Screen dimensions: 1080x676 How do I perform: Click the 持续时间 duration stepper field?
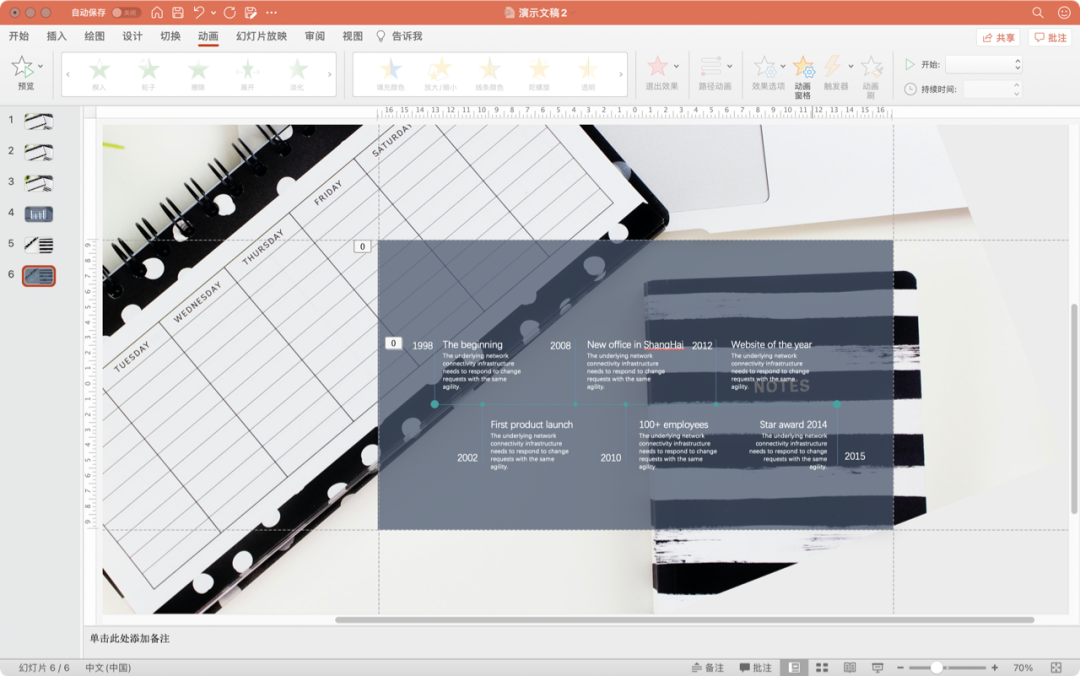pyautogui.click(x=992, y=89)
